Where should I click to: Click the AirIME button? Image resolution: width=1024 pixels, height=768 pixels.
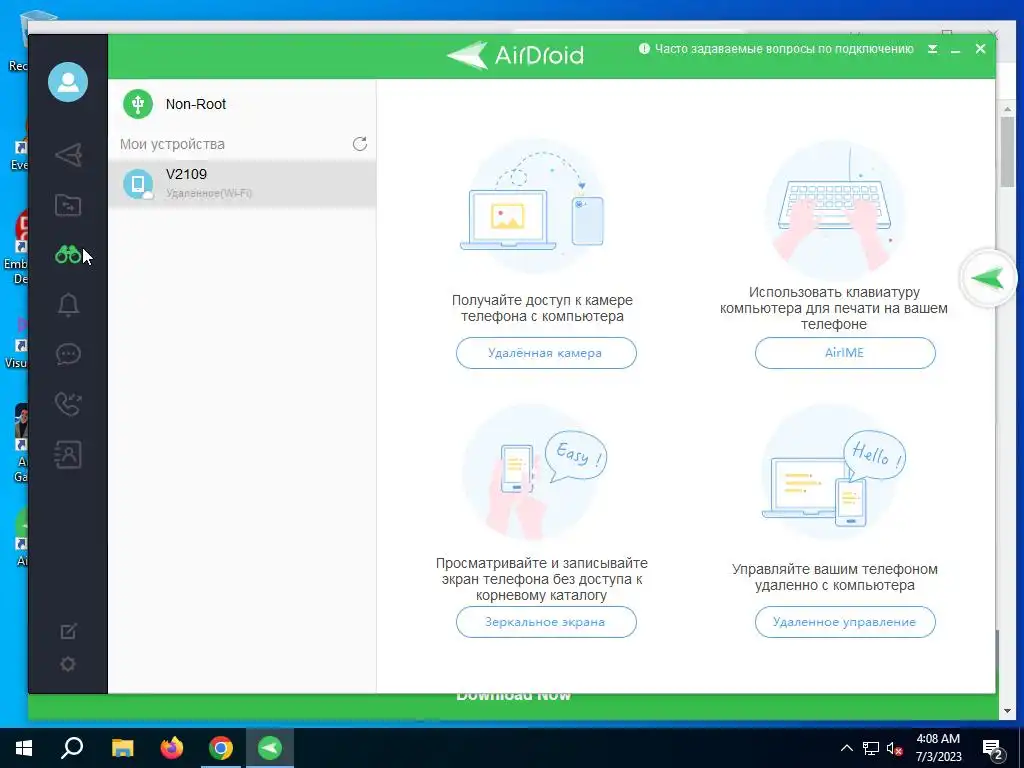[x=845, y=353]
